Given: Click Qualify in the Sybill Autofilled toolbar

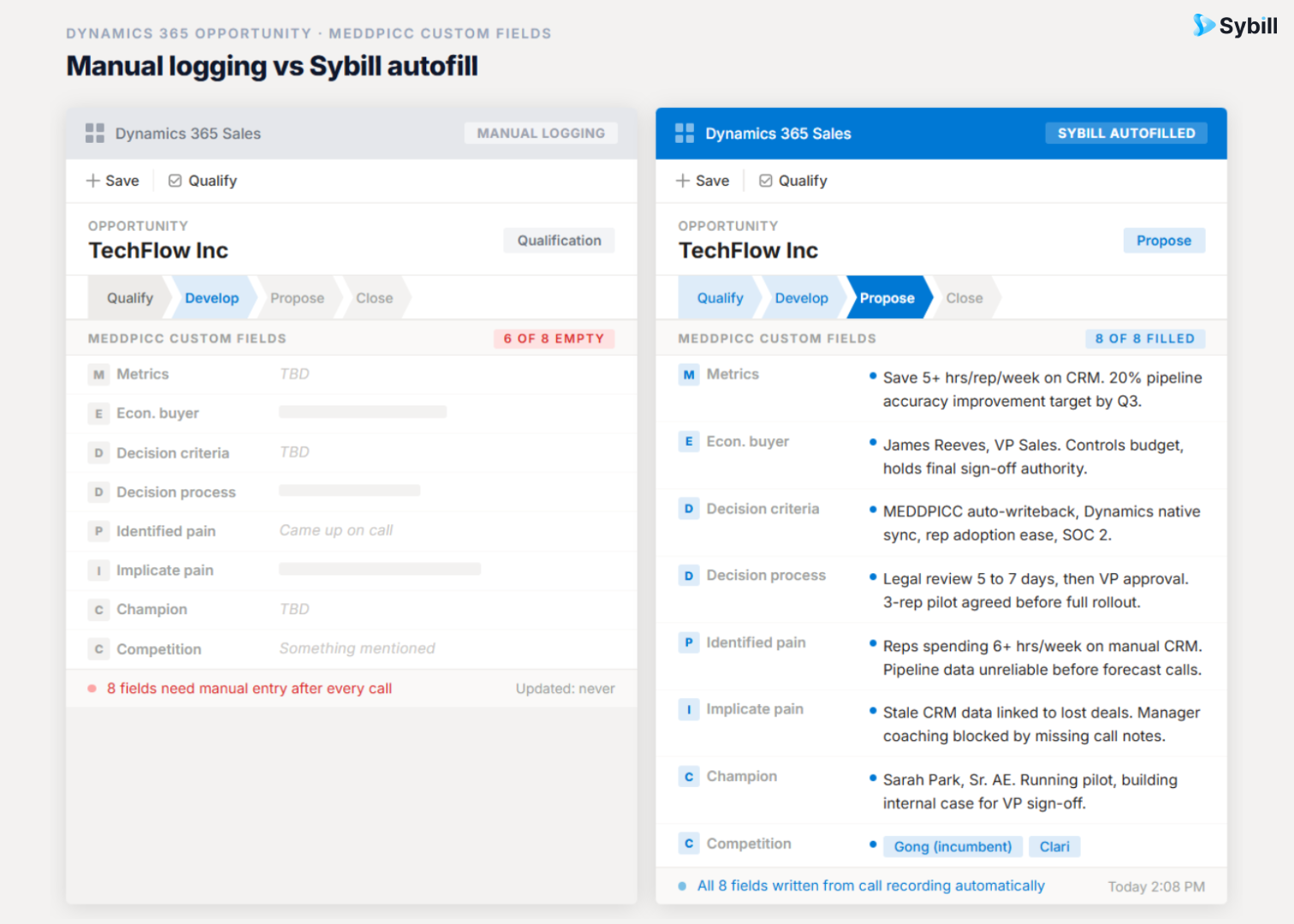Looking at the screenshot, I should pyautogui.click(x=793, y=181).
